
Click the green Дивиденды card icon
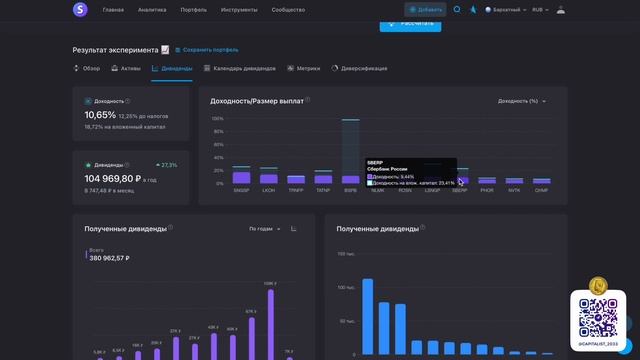coord(88,165)
